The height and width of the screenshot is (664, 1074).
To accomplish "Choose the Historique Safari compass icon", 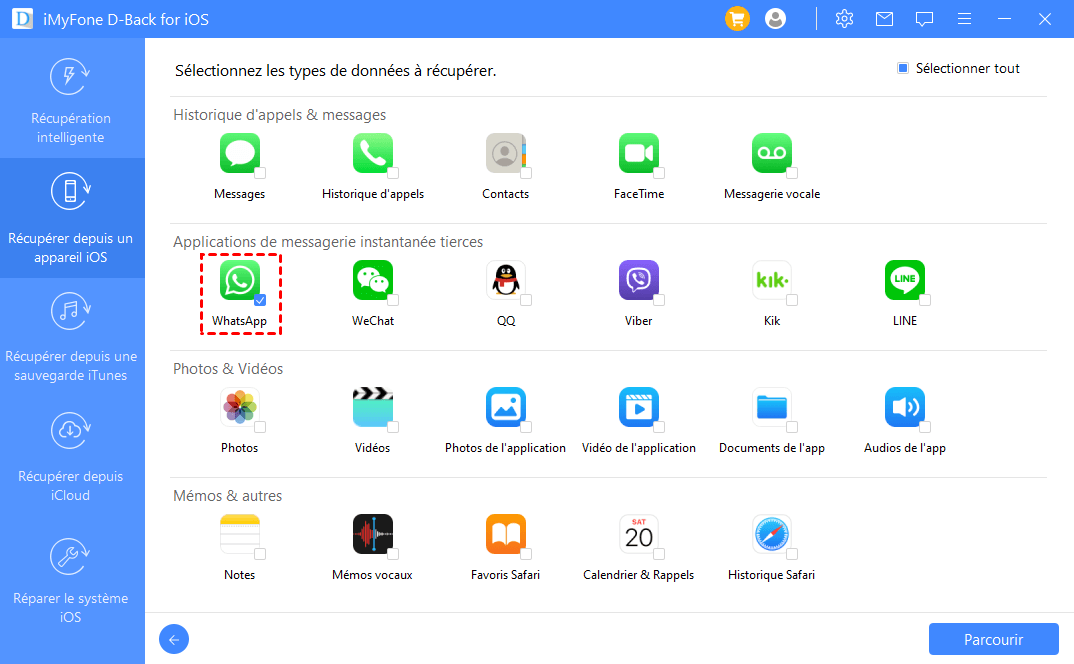I will point(771,535).
